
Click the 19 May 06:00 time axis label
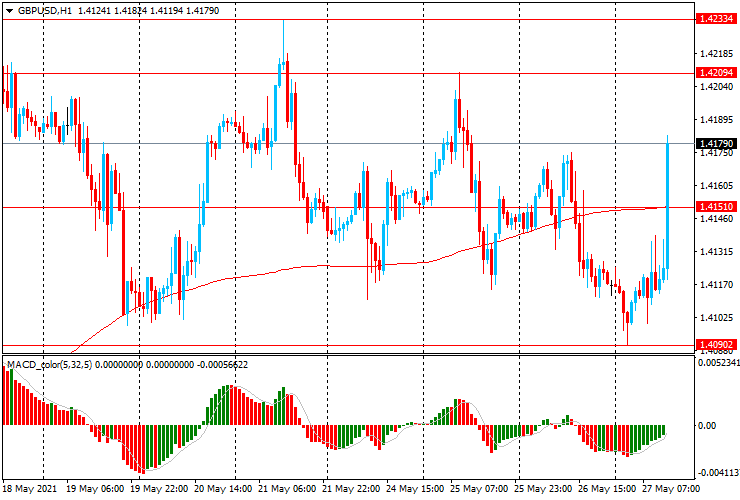(95, 488)
